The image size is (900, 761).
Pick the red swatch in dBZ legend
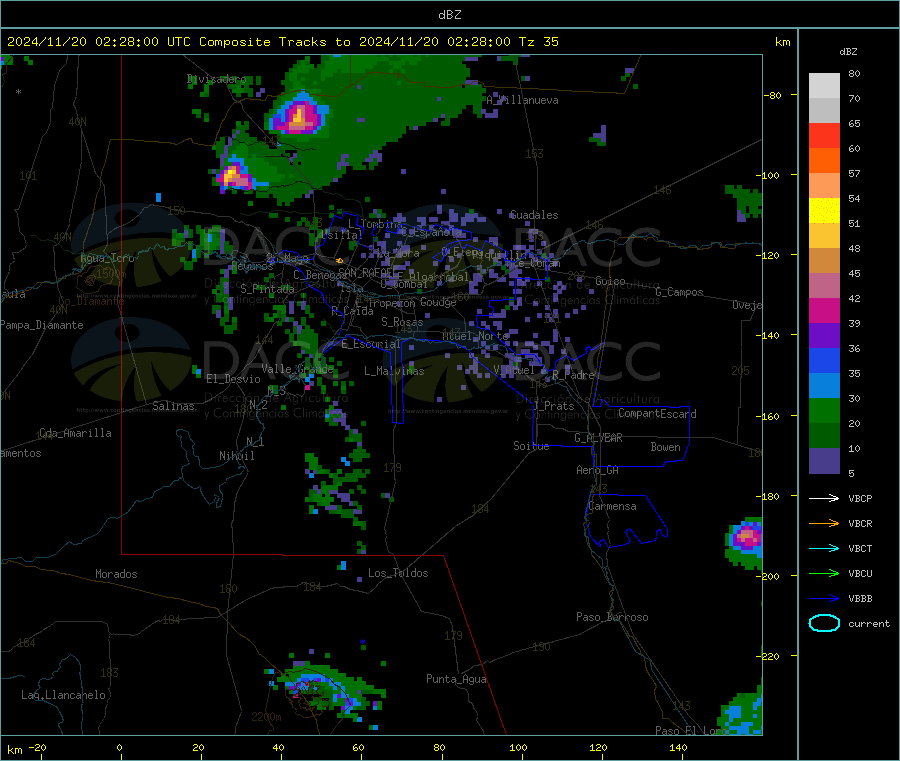[x=824, y=135]
